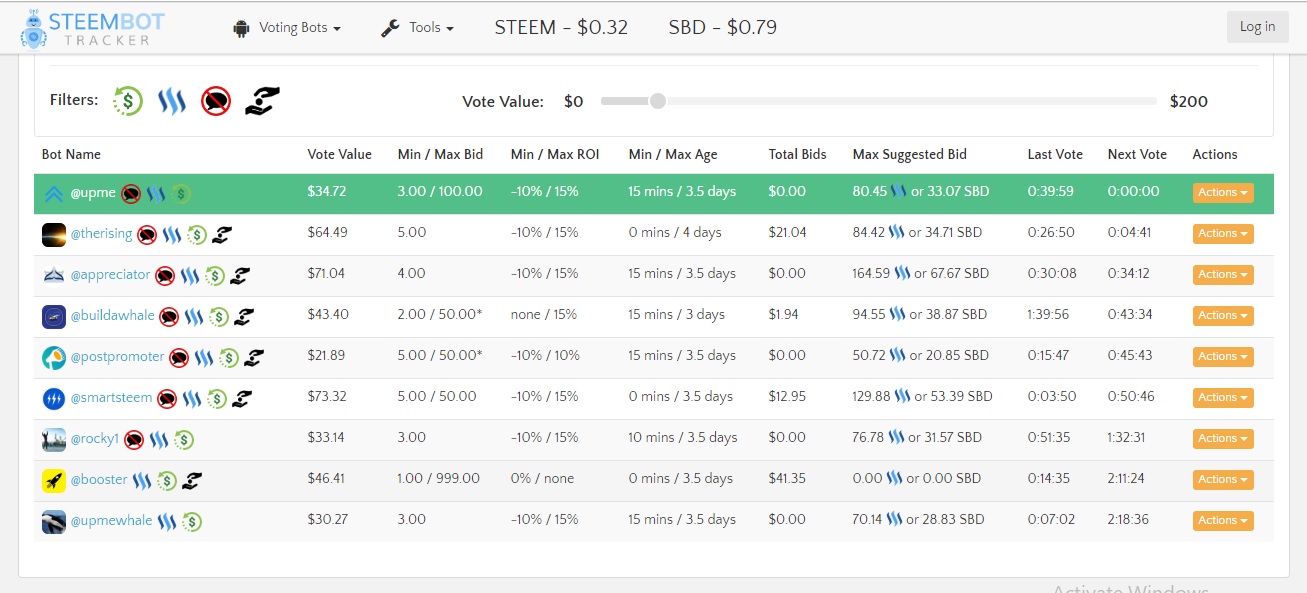Click the @upme avatar icon

(x=54, y=193)
